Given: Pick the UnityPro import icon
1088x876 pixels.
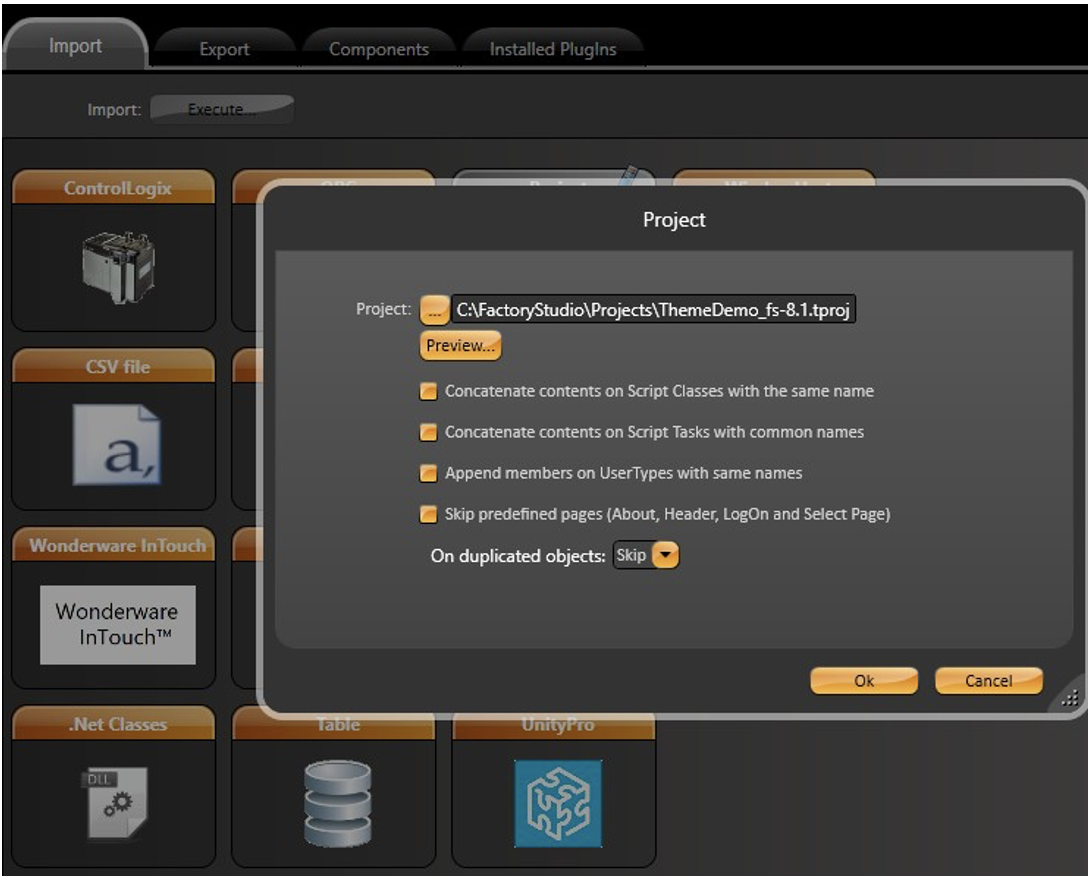Looking at the screenshot, I should click(558, 803).
